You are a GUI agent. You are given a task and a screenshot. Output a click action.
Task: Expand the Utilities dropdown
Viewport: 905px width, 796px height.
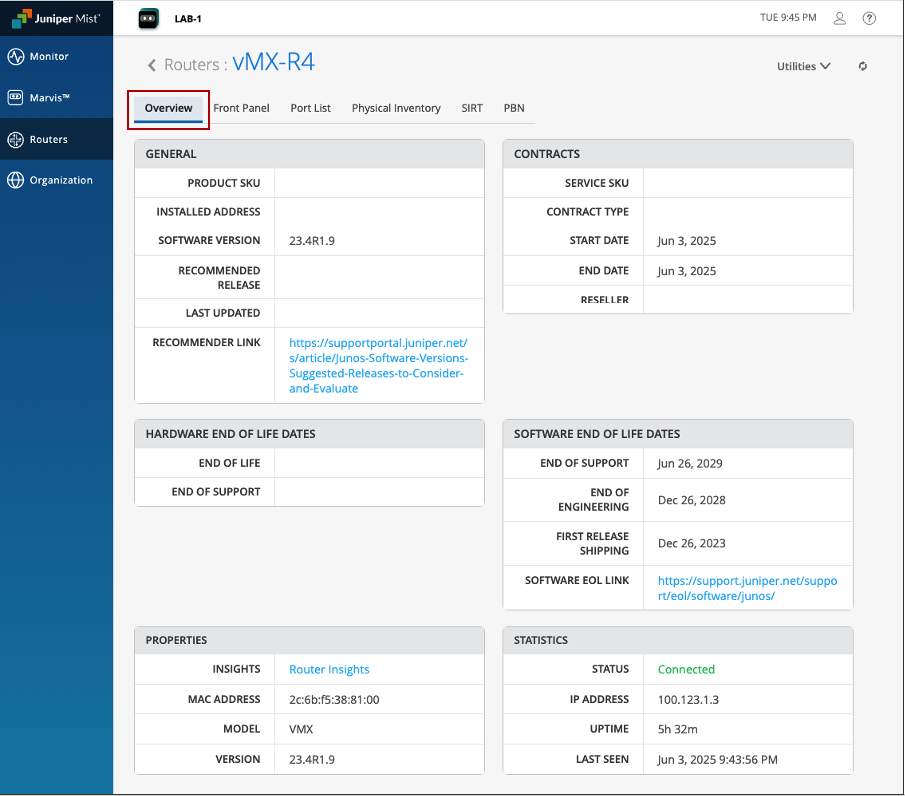tap(803, 67)
